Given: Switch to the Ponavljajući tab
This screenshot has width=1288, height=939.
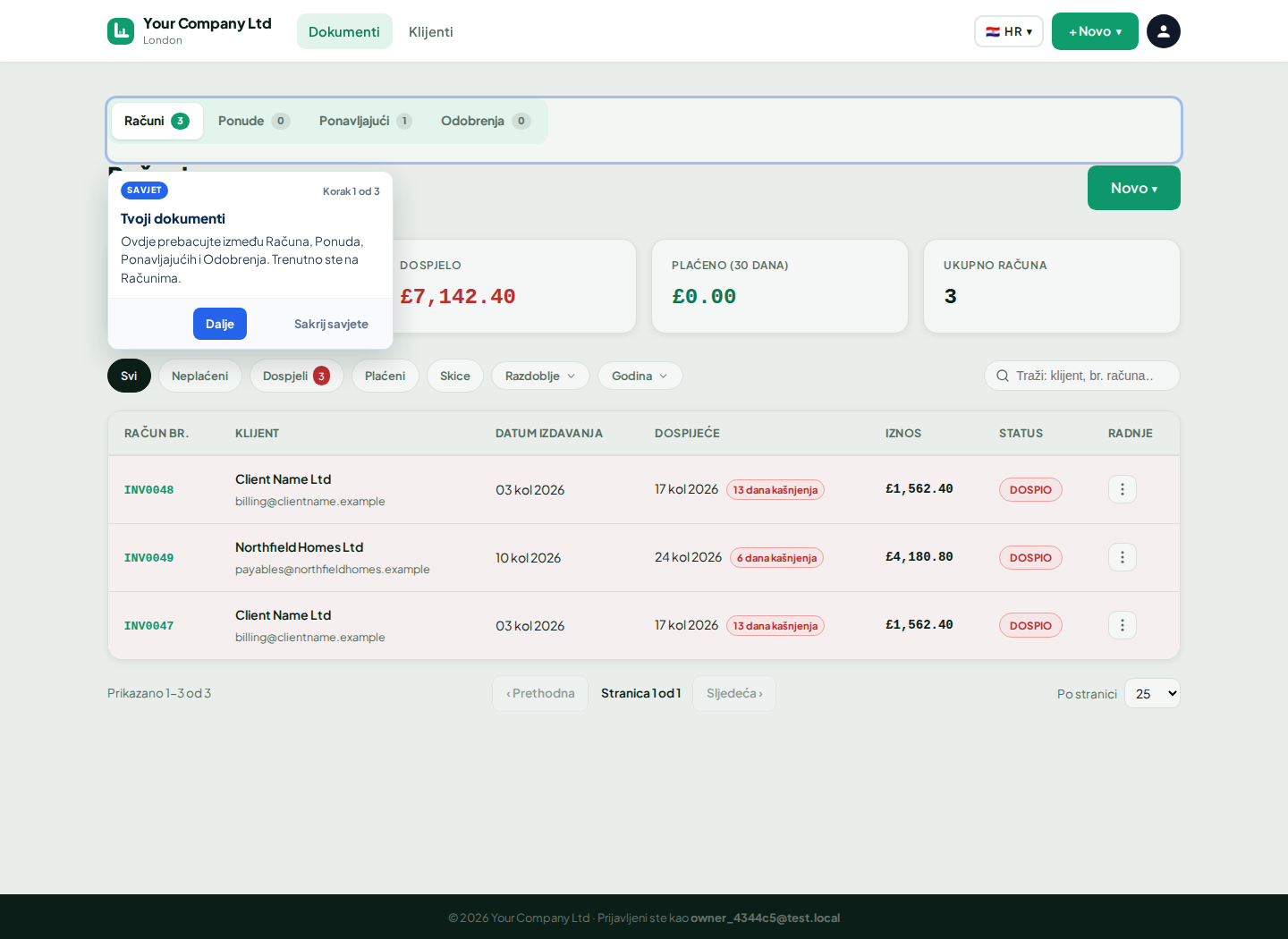Looking at the screenshot, I should (365, 121).
